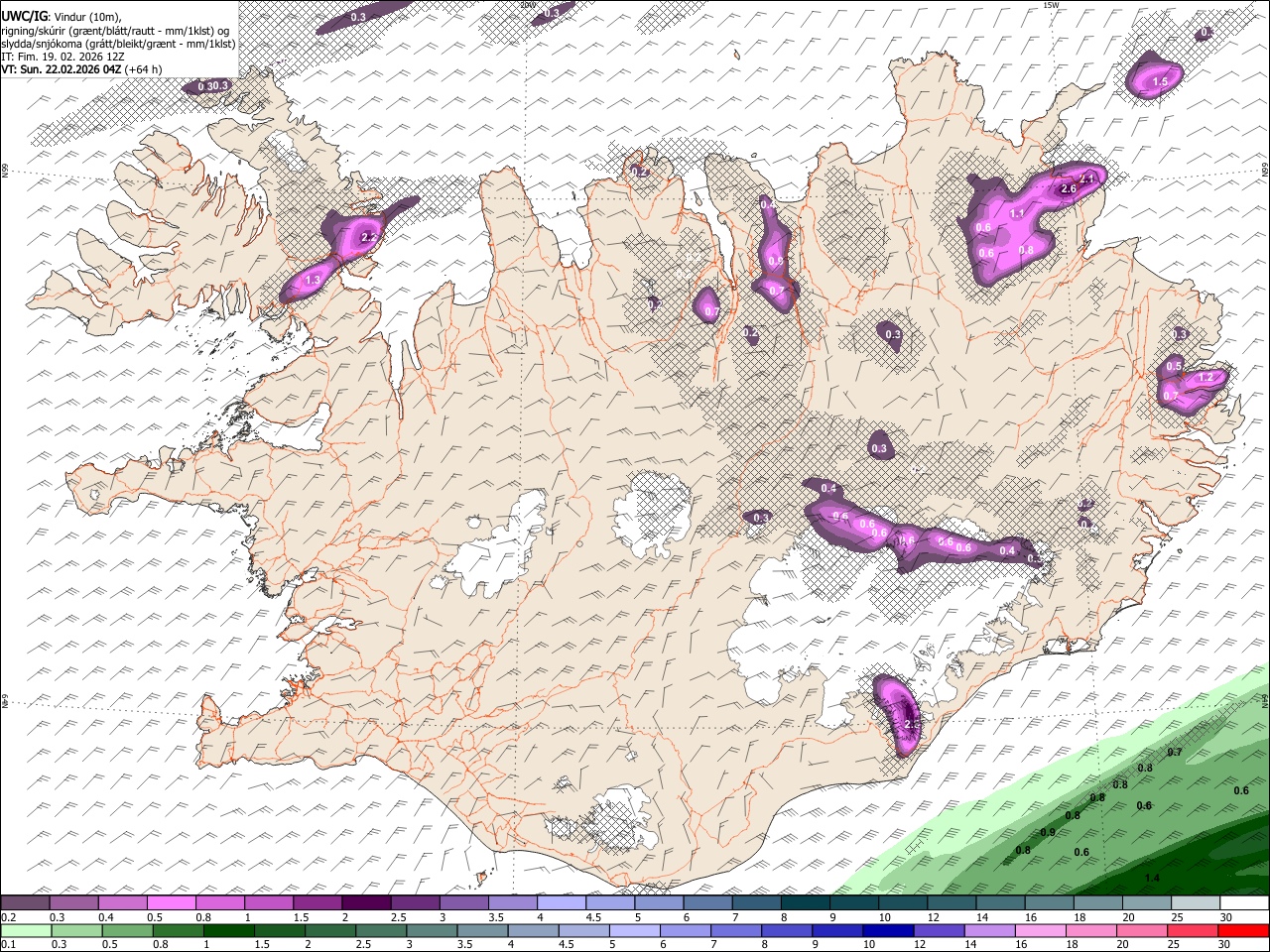Click the "1.4" rain value in the green area

tap(1152, 878)
